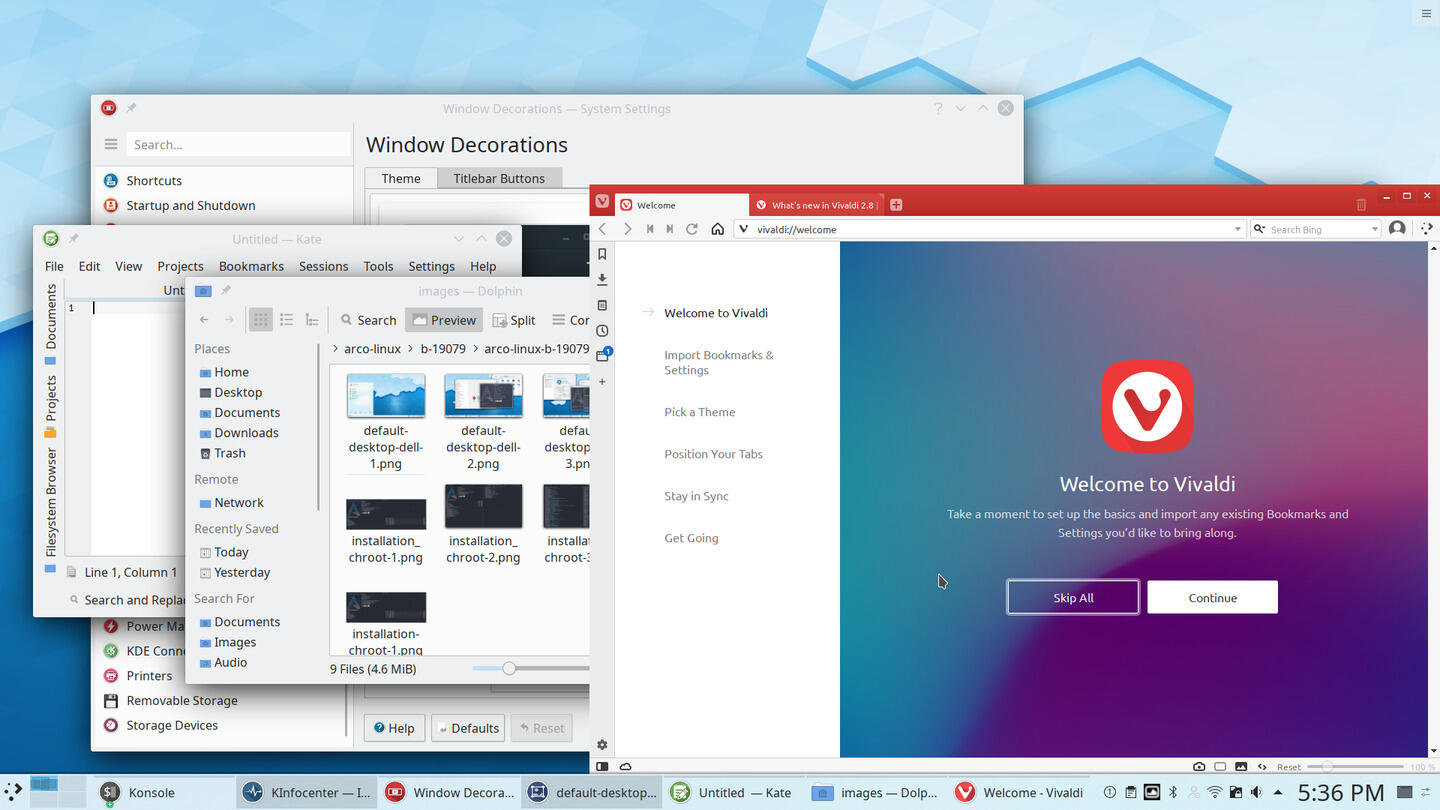This screenshot has width=1440, height=810.
Task: Expand the system tray hidden icons arrow
Action: 1277,793
